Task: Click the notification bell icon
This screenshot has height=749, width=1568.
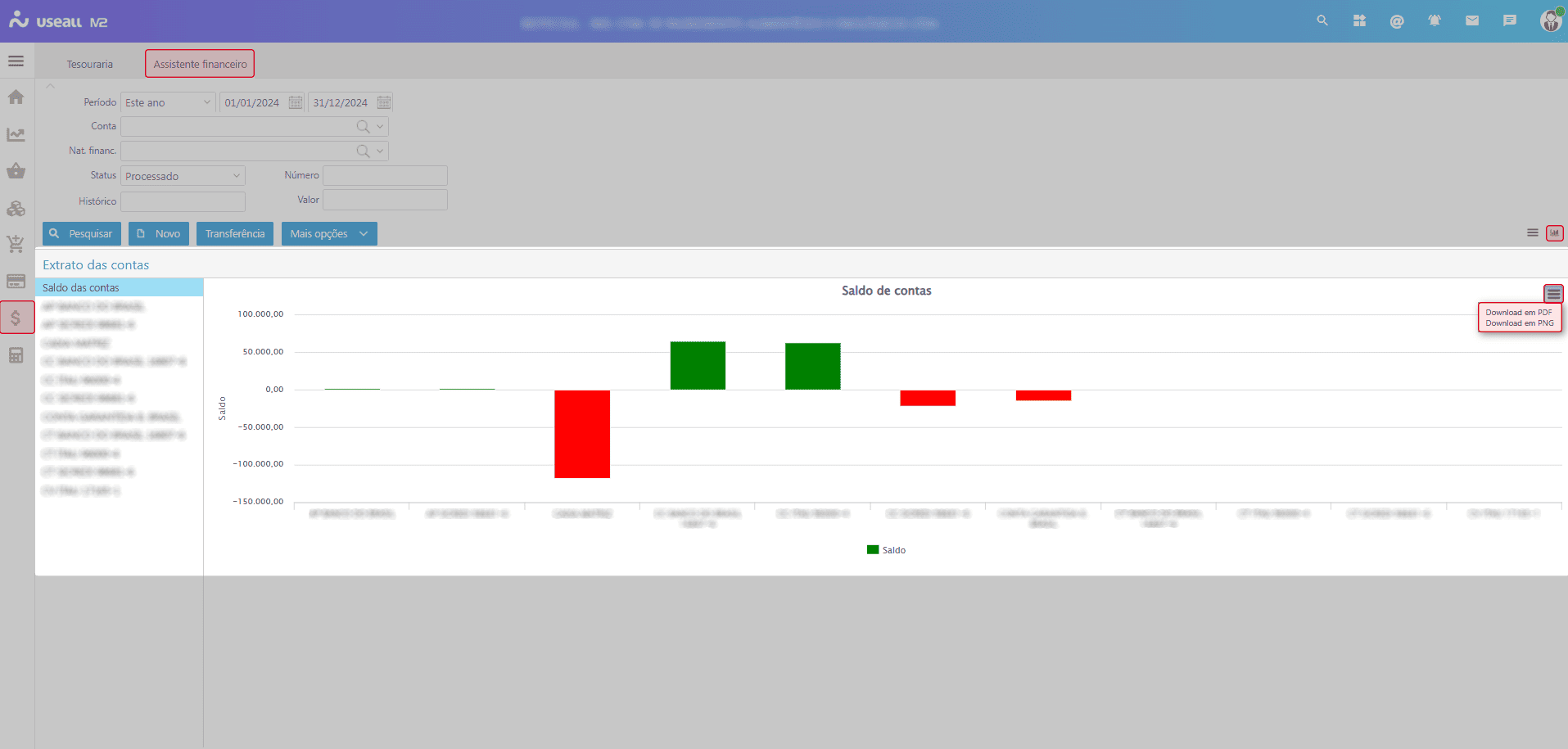Action: coord(1434,21)
